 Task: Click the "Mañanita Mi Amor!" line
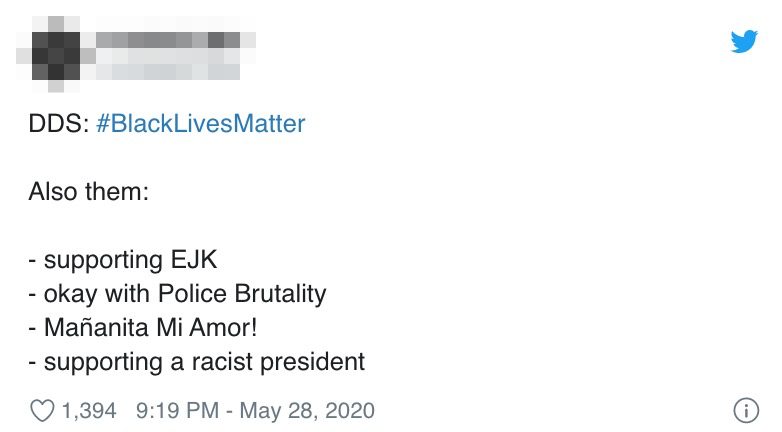coord(143,328)
